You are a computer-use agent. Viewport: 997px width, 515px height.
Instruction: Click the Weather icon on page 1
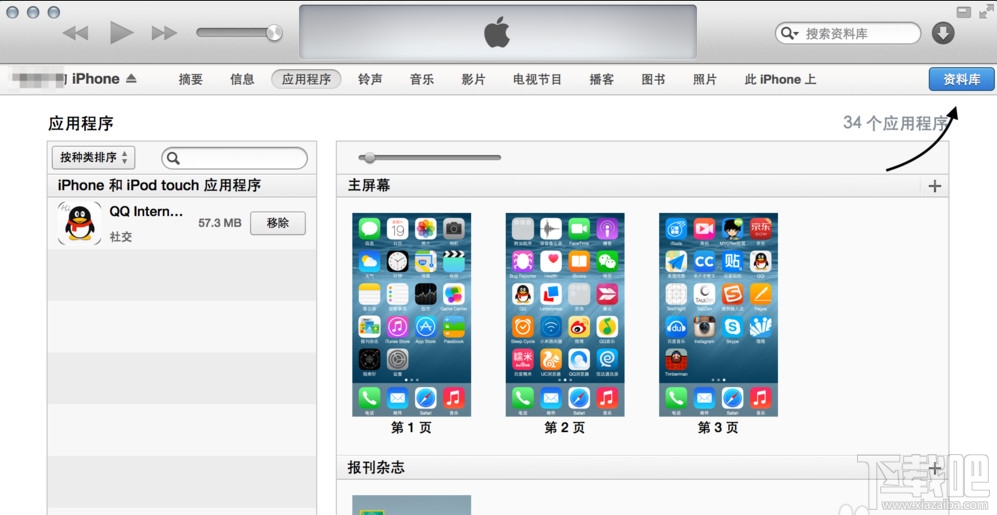click(369, 261)
